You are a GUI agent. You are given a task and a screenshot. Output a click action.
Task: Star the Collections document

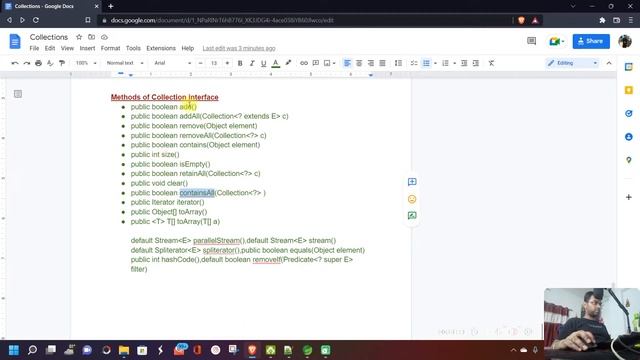pos(79,37)
